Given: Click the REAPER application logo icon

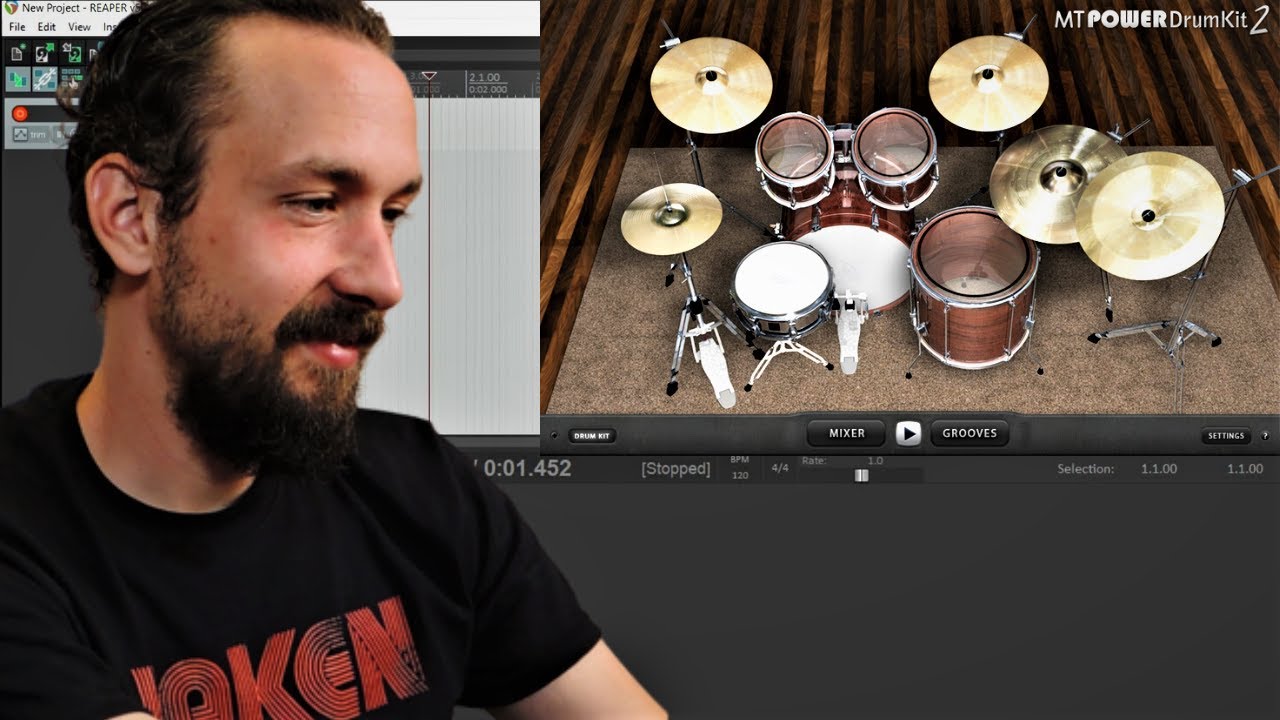Looking at the screenshot, I should [x=10, y=8].
